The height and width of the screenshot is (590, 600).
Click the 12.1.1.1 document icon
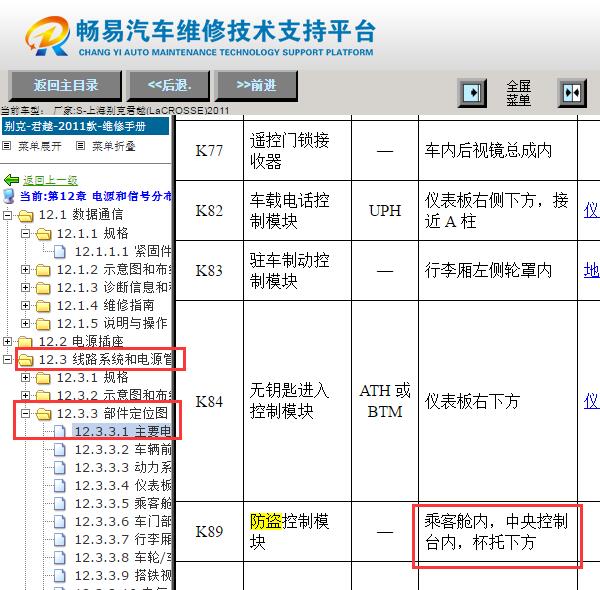(x=59, y=252)
